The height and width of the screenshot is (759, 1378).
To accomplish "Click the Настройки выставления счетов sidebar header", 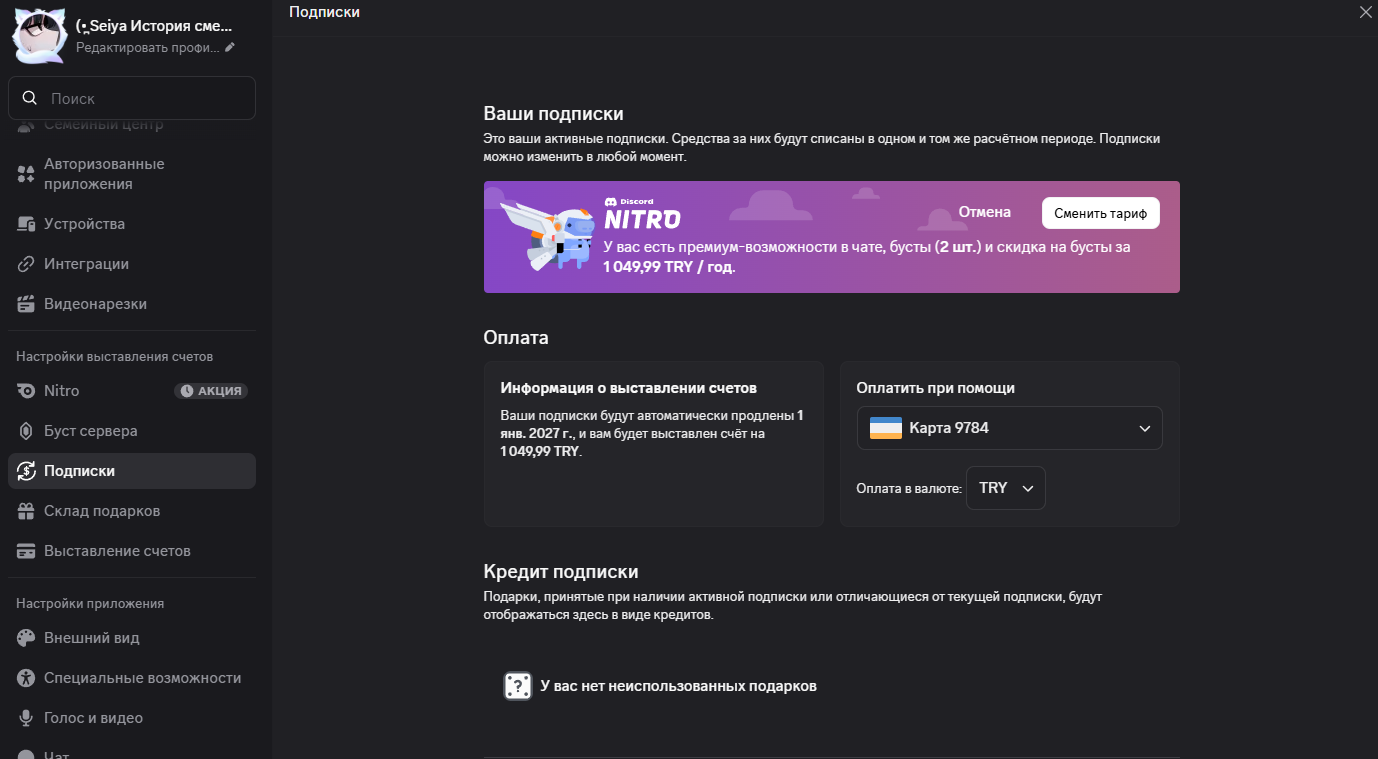I will [115, 357].
